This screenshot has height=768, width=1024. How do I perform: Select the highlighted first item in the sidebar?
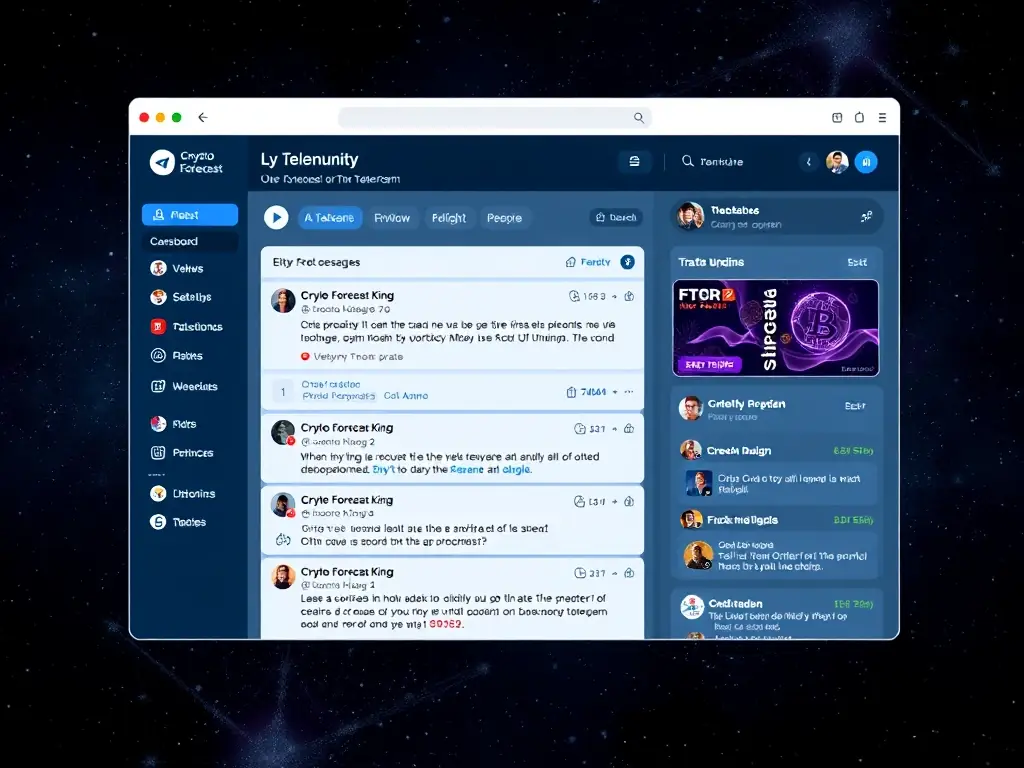tap(190, 215)
